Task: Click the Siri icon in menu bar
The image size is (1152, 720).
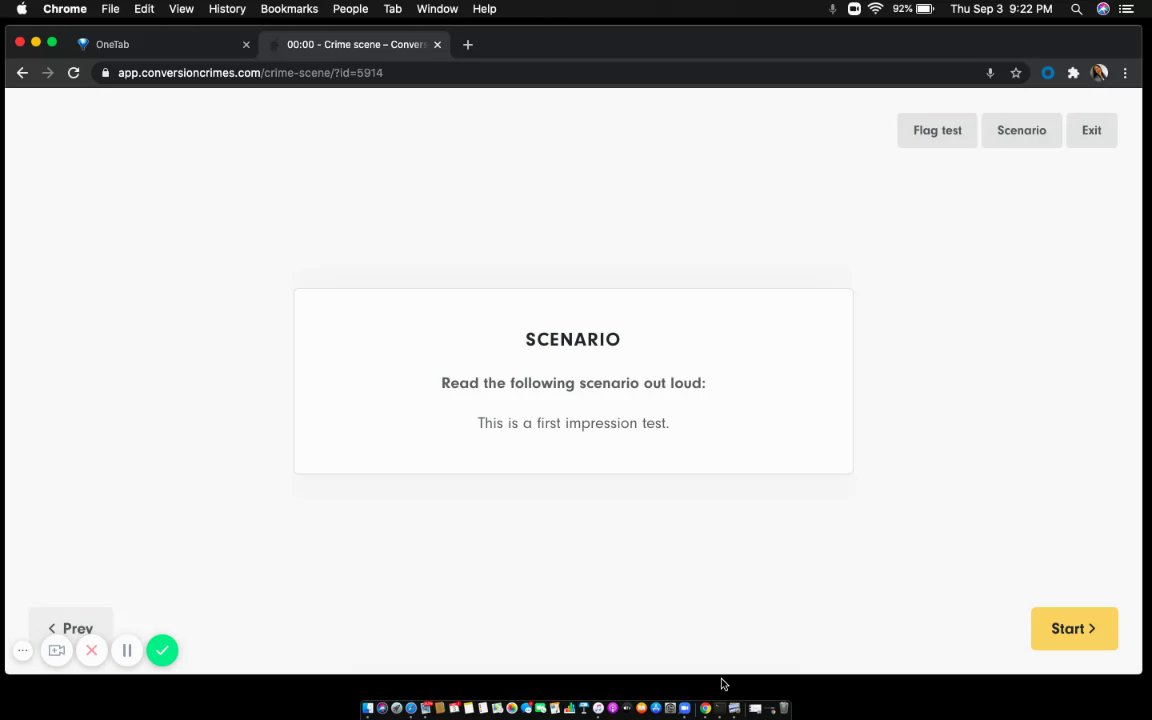Action: [x=1103, y=9]
